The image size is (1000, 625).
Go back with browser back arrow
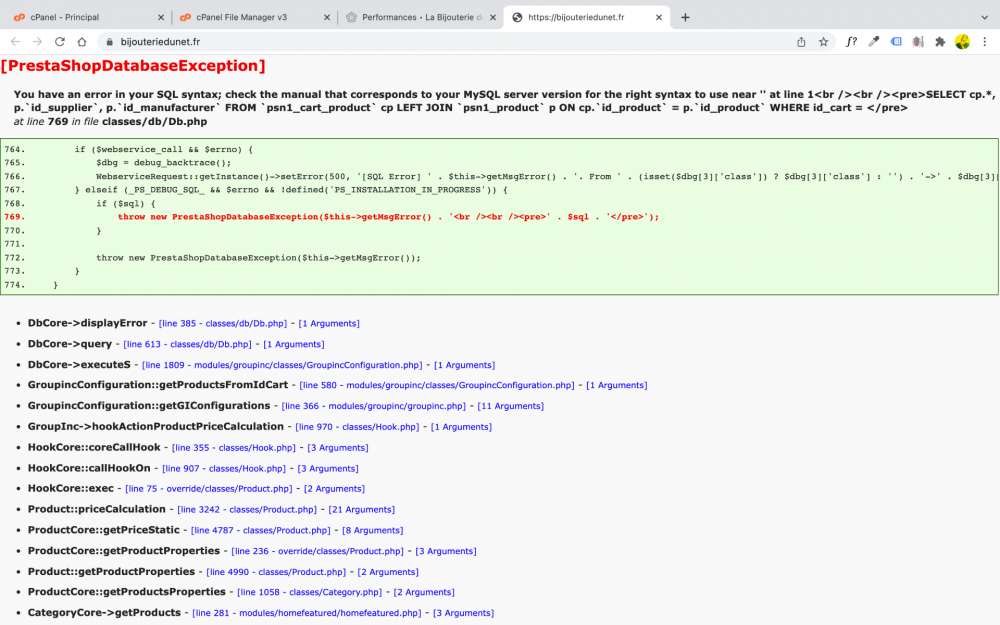click(15, 41)
